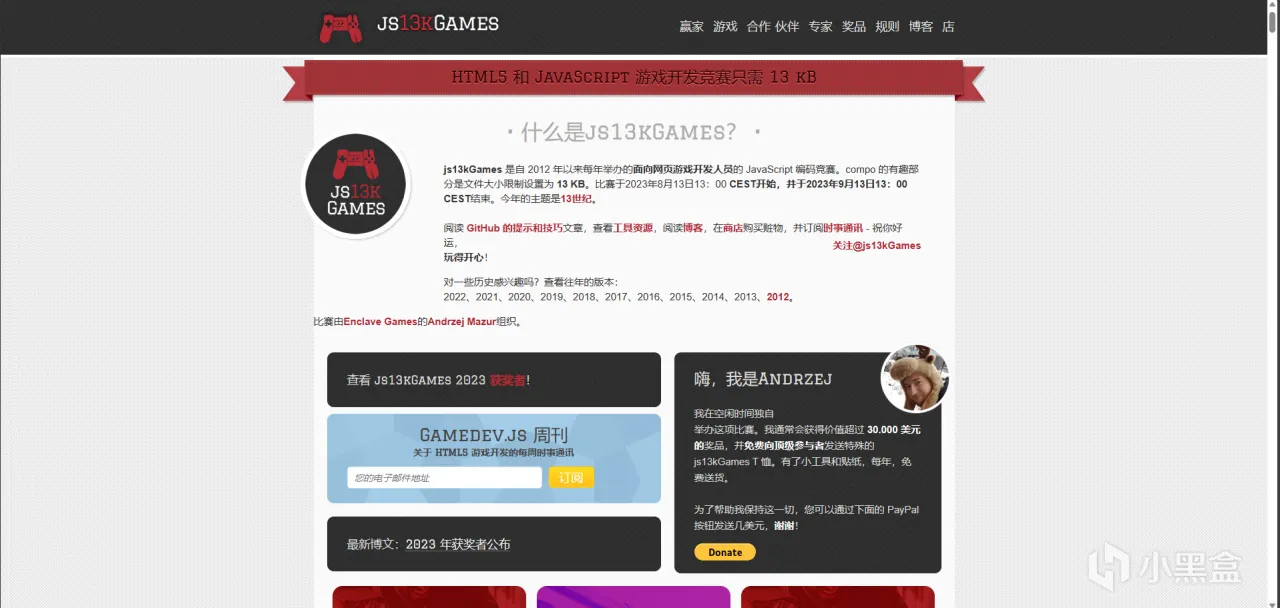Open the 奖品 menu item
1280x608 pixels.
pos(854,27)
